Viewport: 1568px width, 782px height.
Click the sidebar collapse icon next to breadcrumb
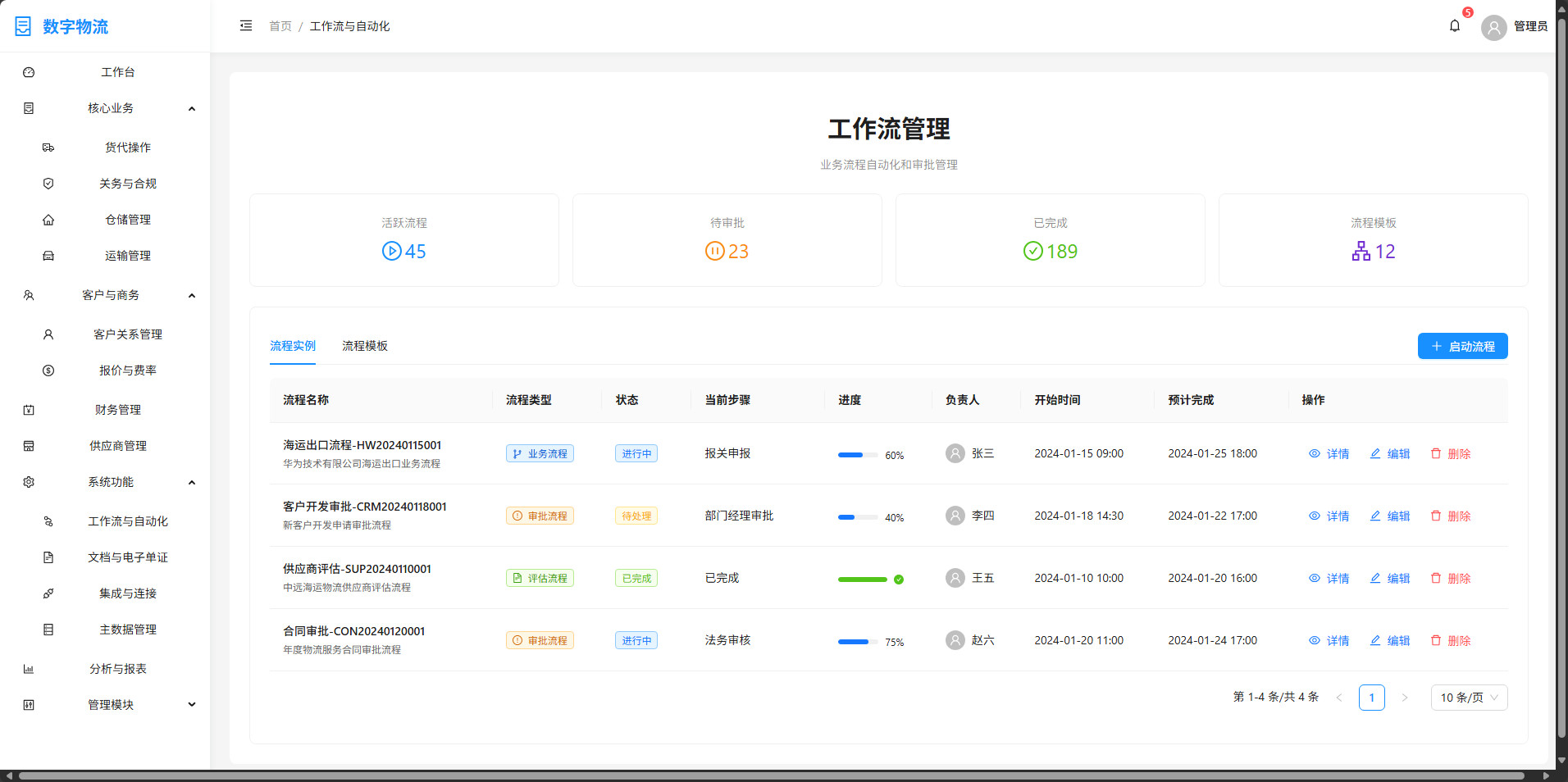coord(245,25)
